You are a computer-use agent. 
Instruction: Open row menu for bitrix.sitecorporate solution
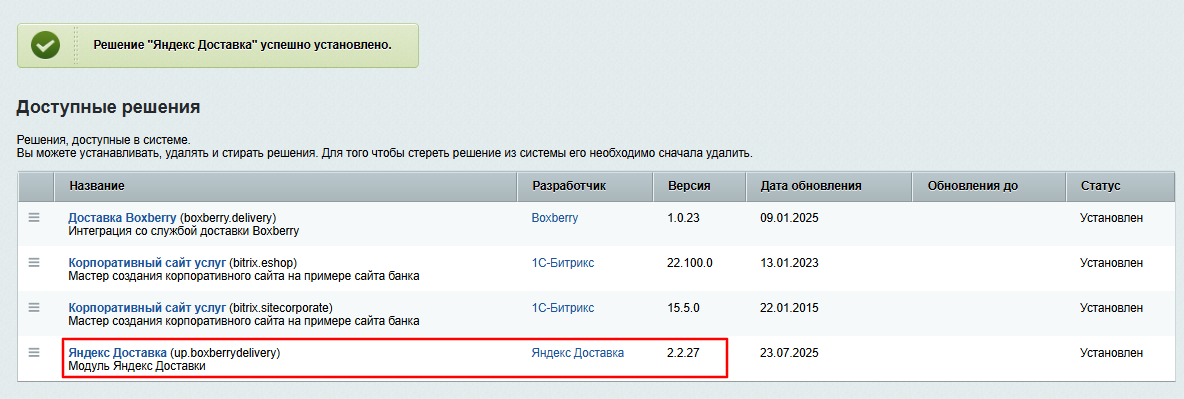(x=34, y=308)
